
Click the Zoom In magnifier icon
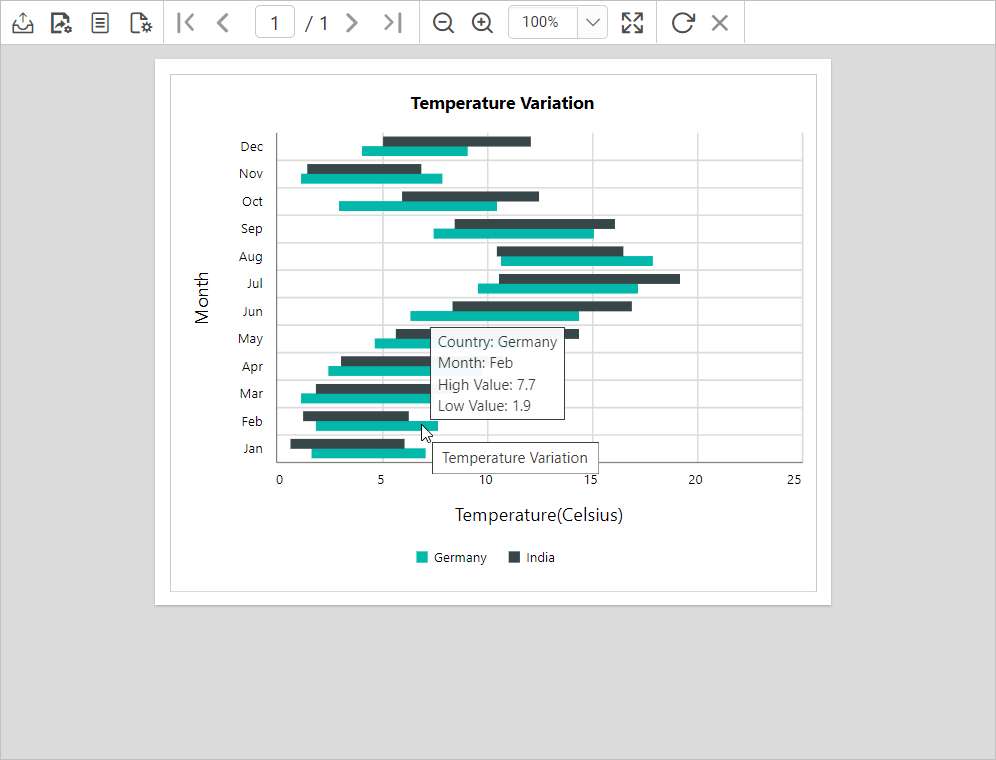tap(482, 22)
